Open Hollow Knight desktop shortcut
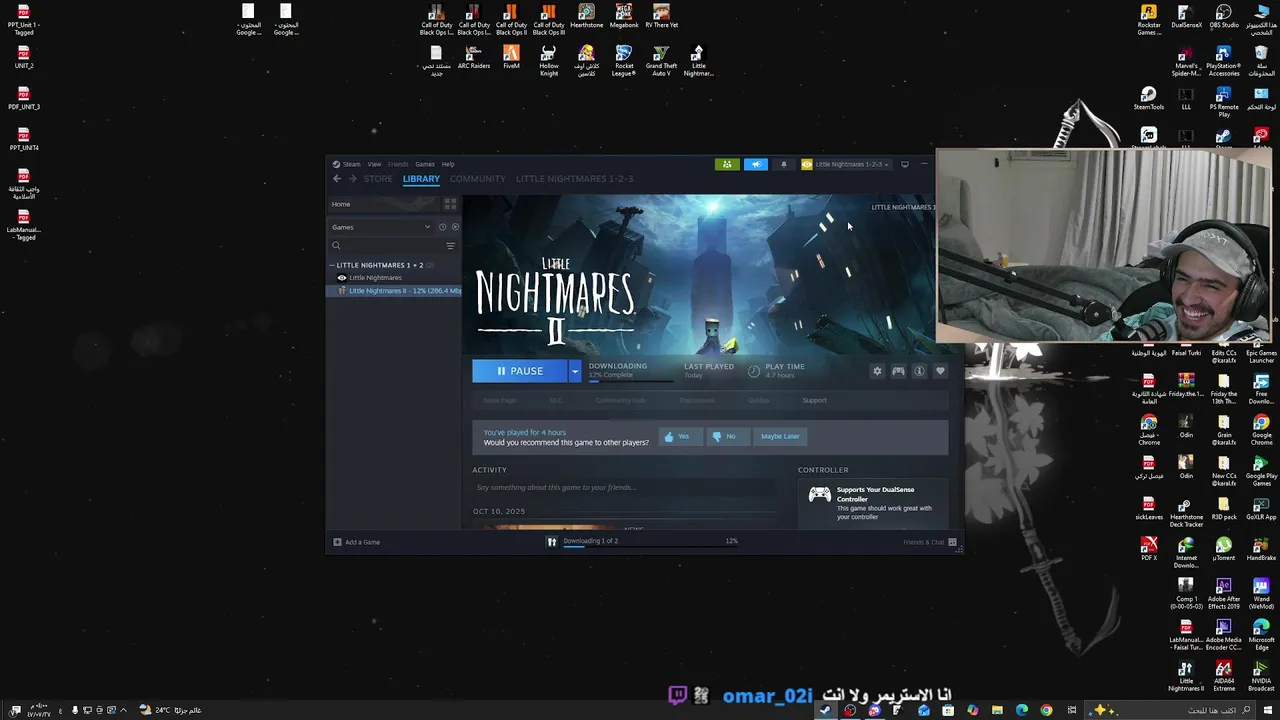 click(x=548, y=61)
